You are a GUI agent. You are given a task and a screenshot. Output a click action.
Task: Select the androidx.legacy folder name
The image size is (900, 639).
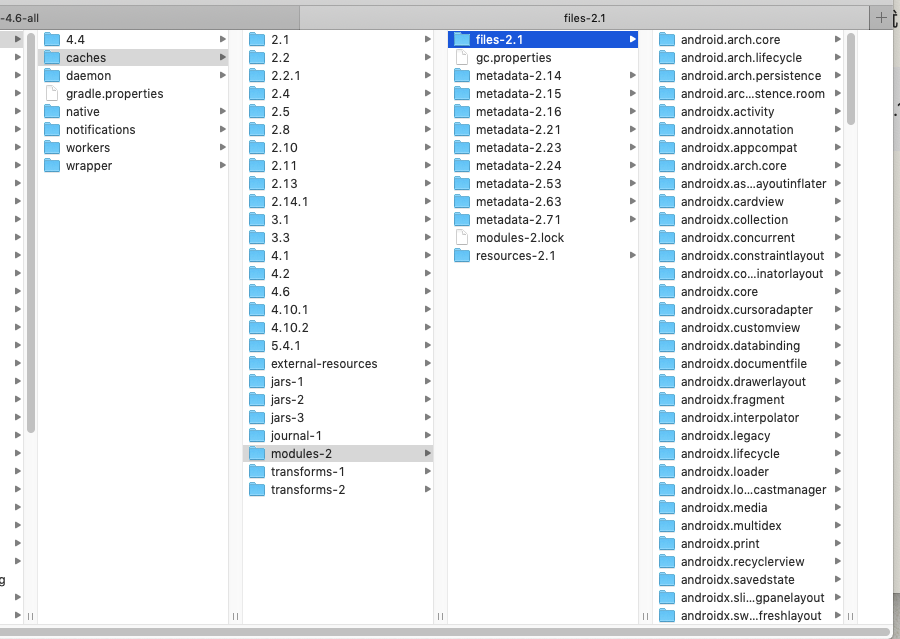725,435
